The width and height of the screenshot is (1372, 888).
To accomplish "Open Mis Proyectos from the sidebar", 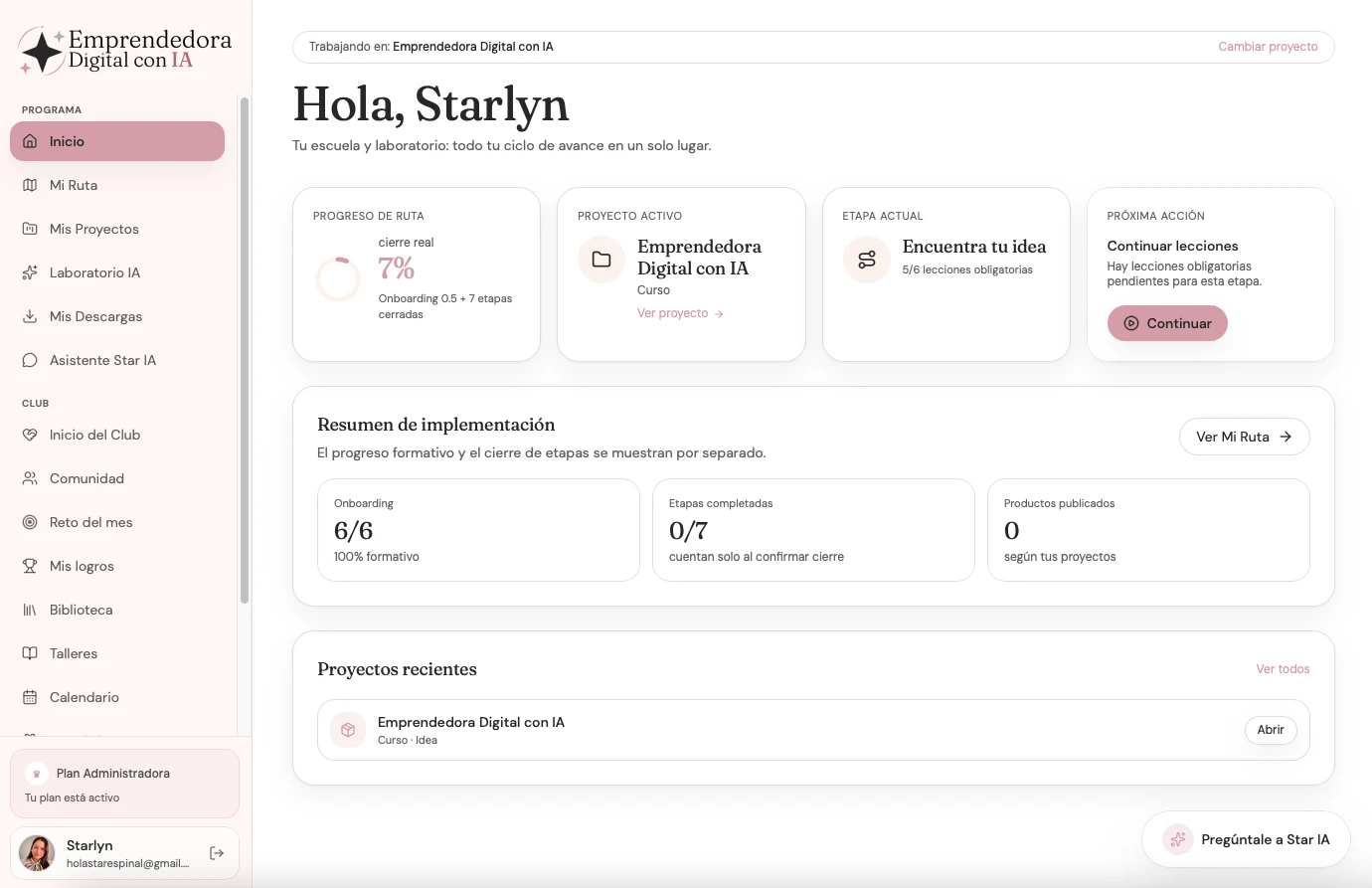I will (x=117, y=229).
